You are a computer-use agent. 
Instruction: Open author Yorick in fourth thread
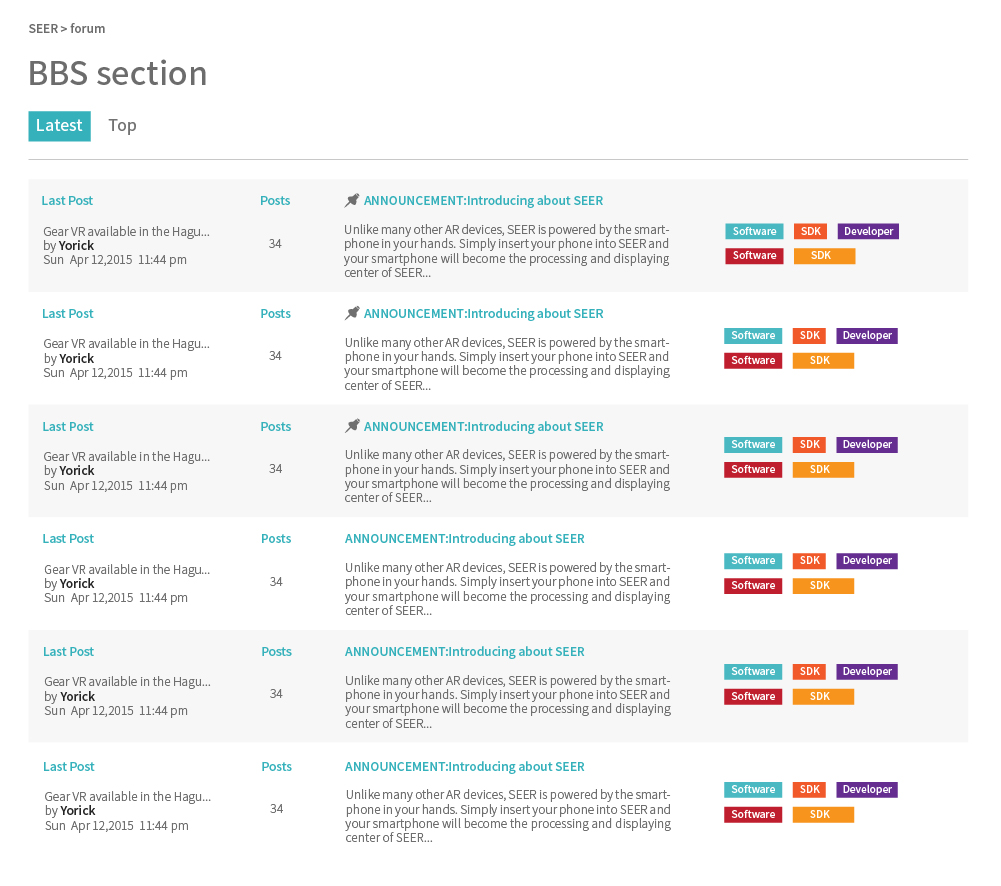[x=77, y=584]
